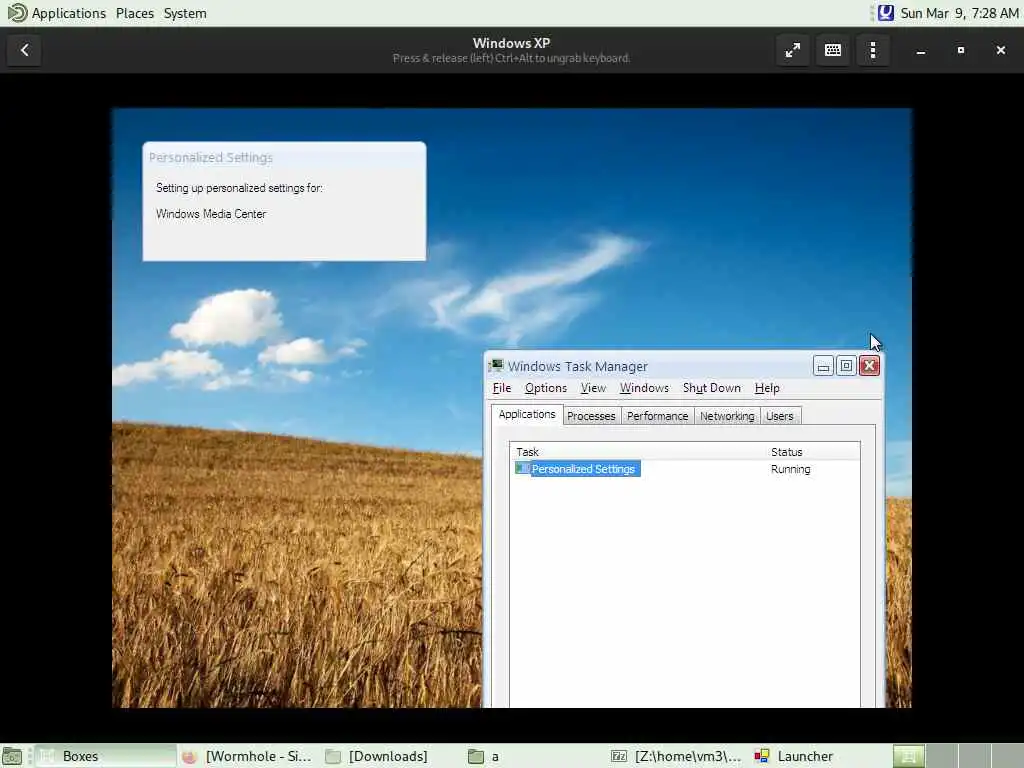
Task: Open the System menu
Action: point(185,13)
